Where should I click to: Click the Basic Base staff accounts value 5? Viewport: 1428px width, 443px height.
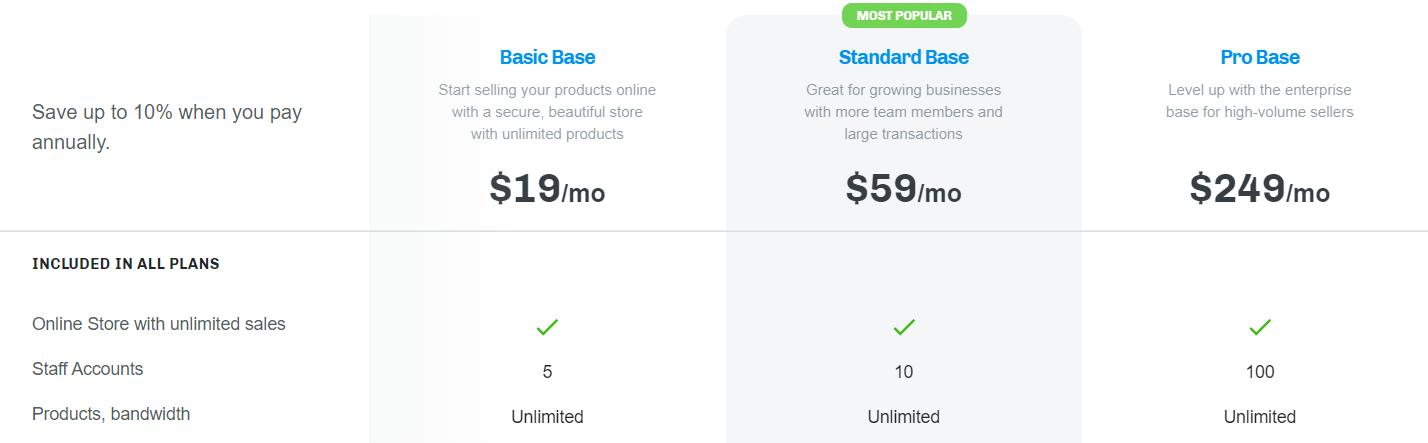click(547, 372)
